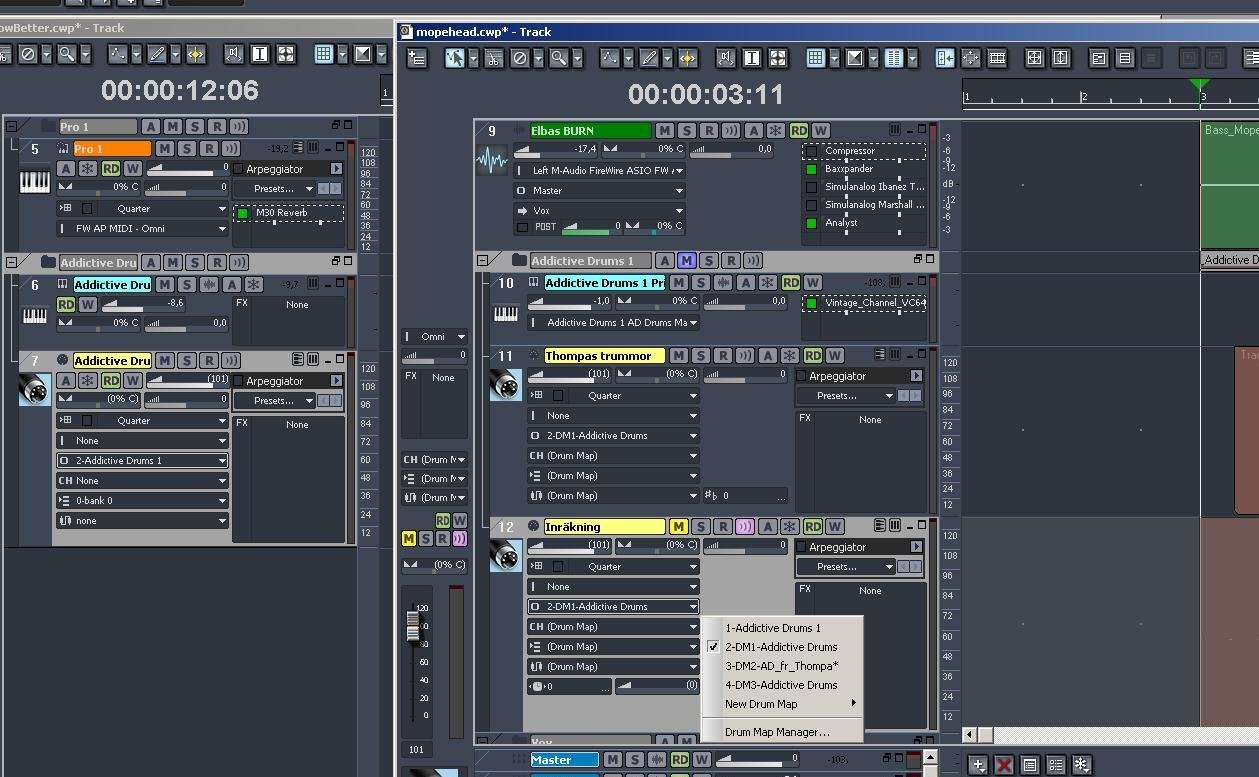Solo the Thompas trummor track
Screen dimensions: 1259x777
(700, 355)
